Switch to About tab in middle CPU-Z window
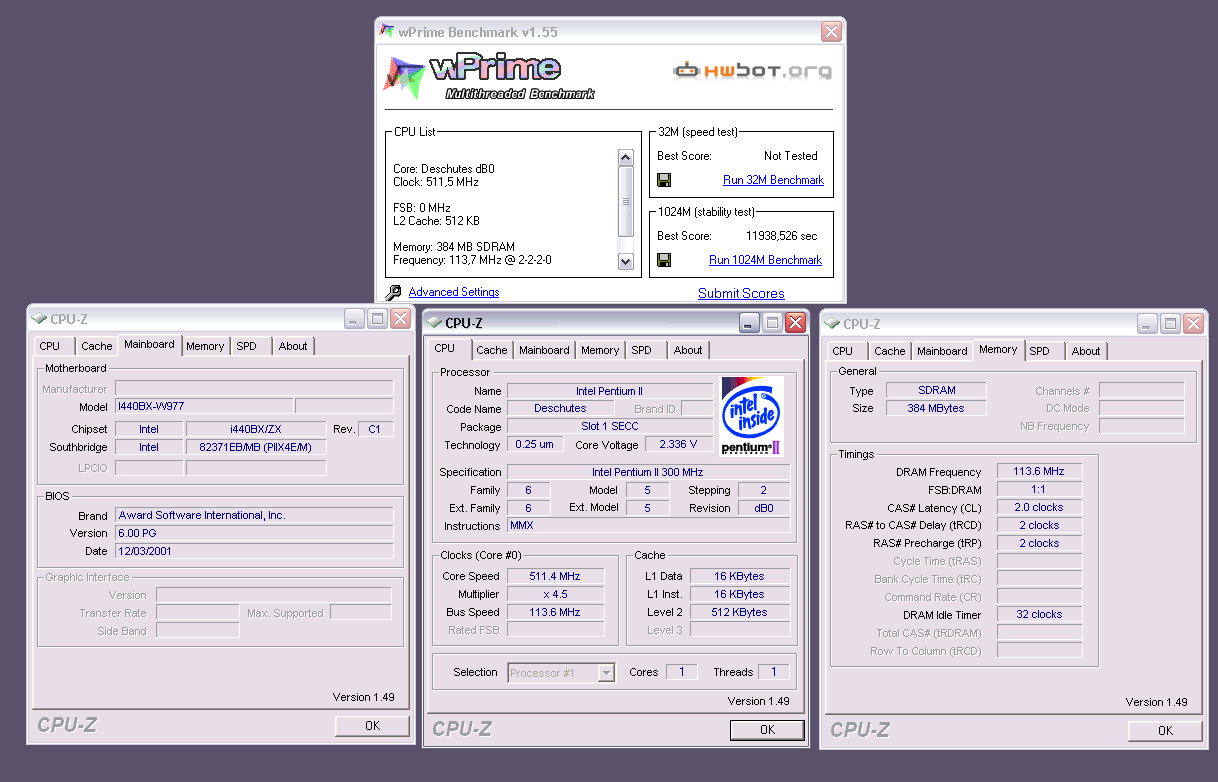1218x782 pixels. click(x=688, y=350)
